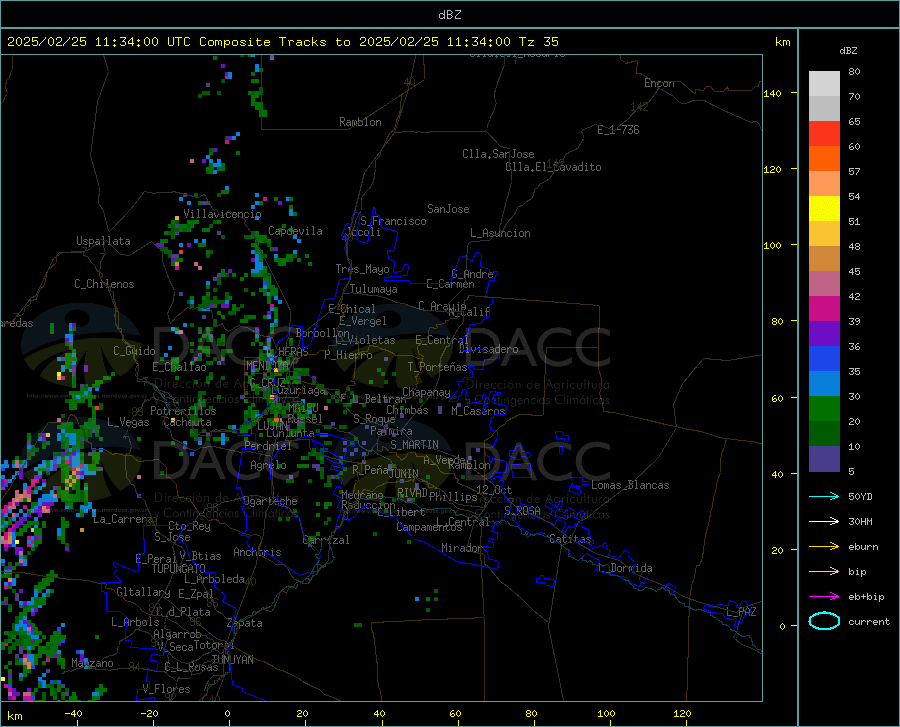Click the 'Ugarteche' map label
Viewport: 900px width, 727px height.
tap(270, 501)
